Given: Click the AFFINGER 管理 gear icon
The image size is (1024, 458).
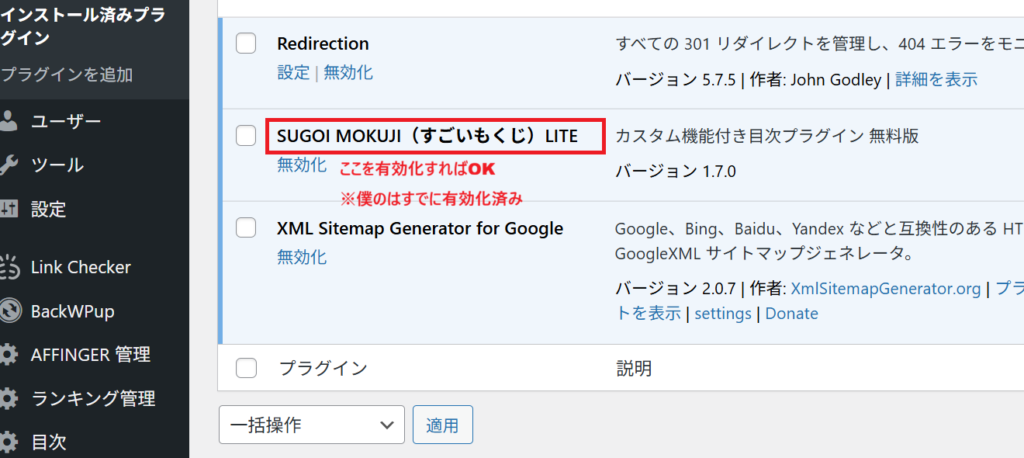Looking at the screenshot, I should tap(9, 354).
